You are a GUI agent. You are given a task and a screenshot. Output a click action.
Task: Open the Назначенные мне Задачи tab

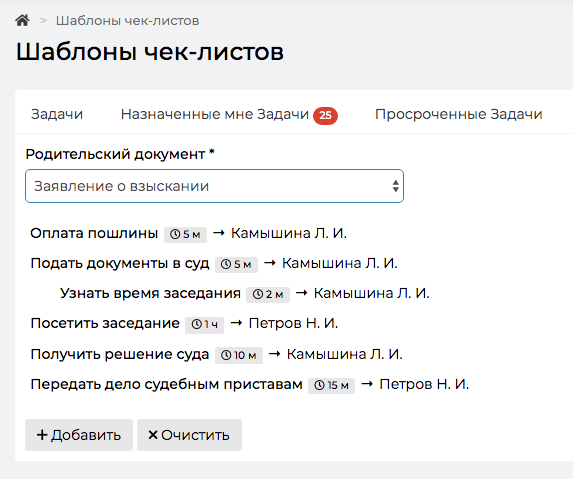[215, 114]
